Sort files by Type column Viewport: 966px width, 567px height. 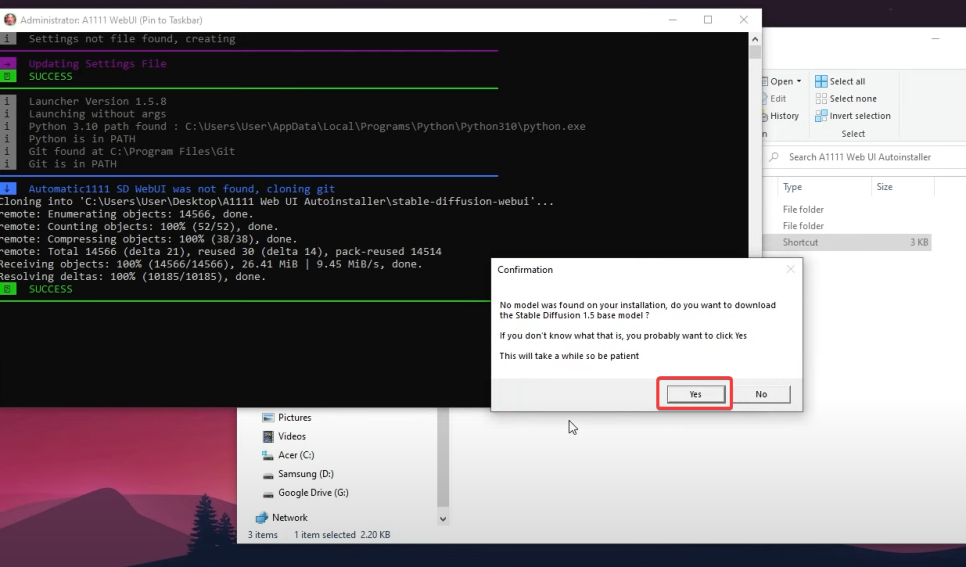792,187
